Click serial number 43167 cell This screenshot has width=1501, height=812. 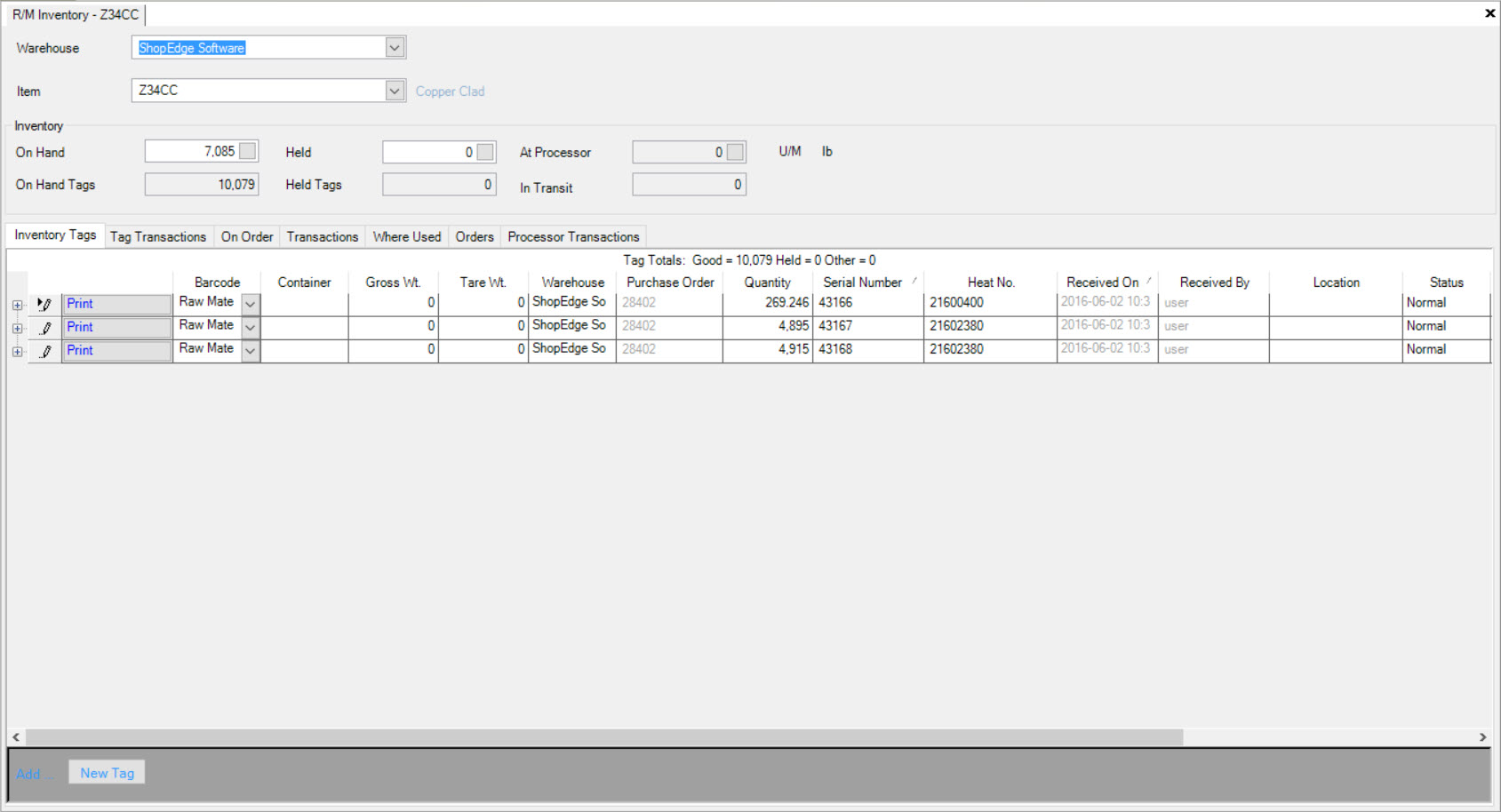coord(868,326)
